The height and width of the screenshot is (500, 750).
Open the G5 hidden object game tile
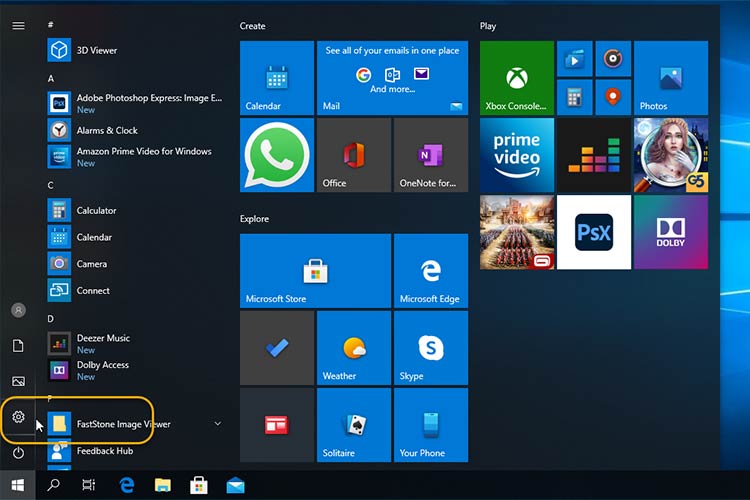671,155
